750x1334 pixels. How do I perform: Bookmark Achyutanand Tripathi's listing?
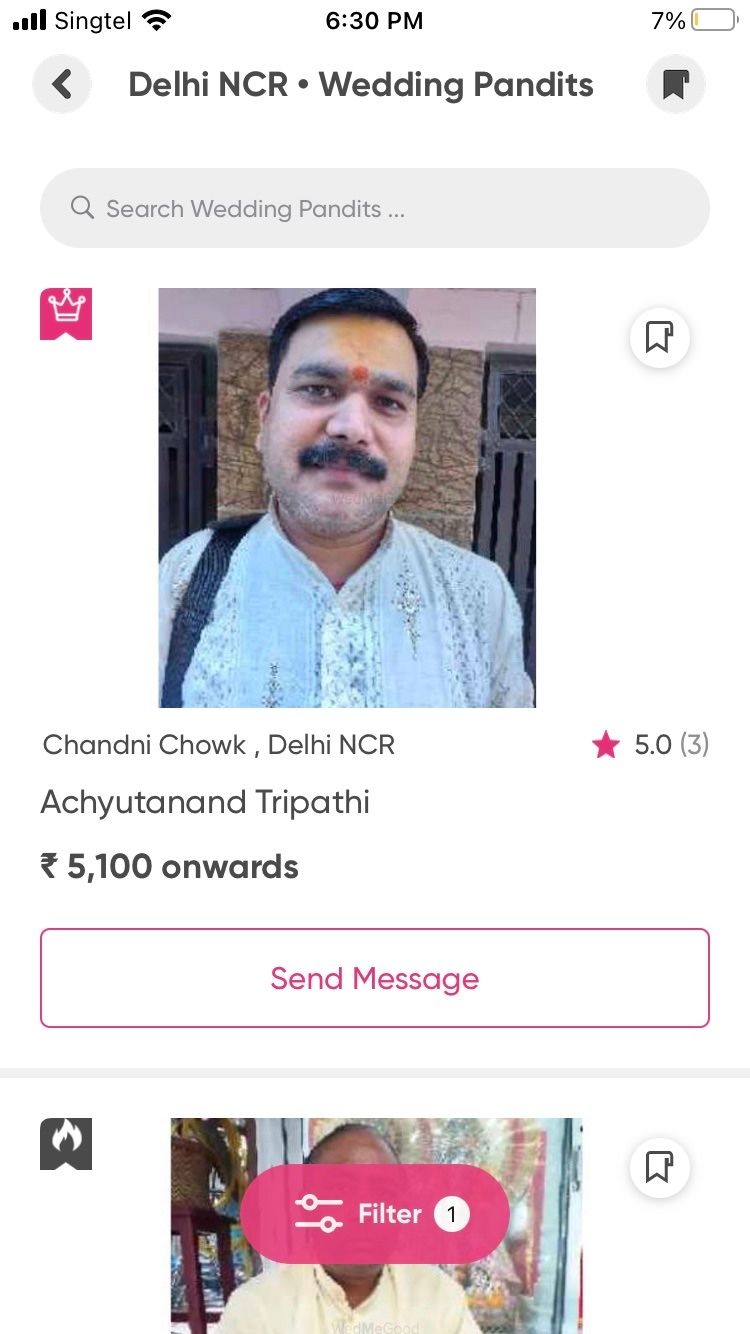[x=659, y=337]
